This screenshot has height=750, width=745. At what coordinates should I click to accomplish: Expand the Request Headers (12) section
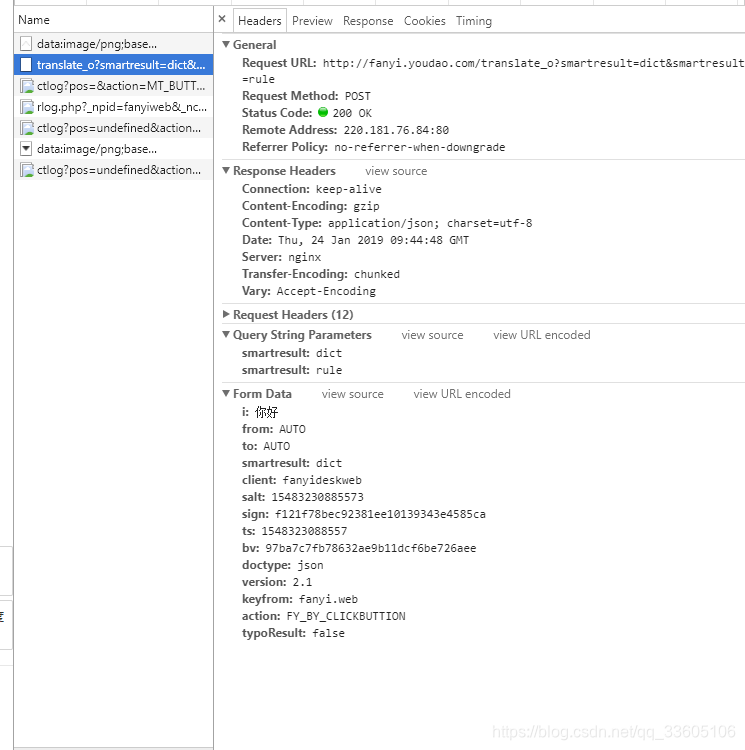tap(226, 314)
